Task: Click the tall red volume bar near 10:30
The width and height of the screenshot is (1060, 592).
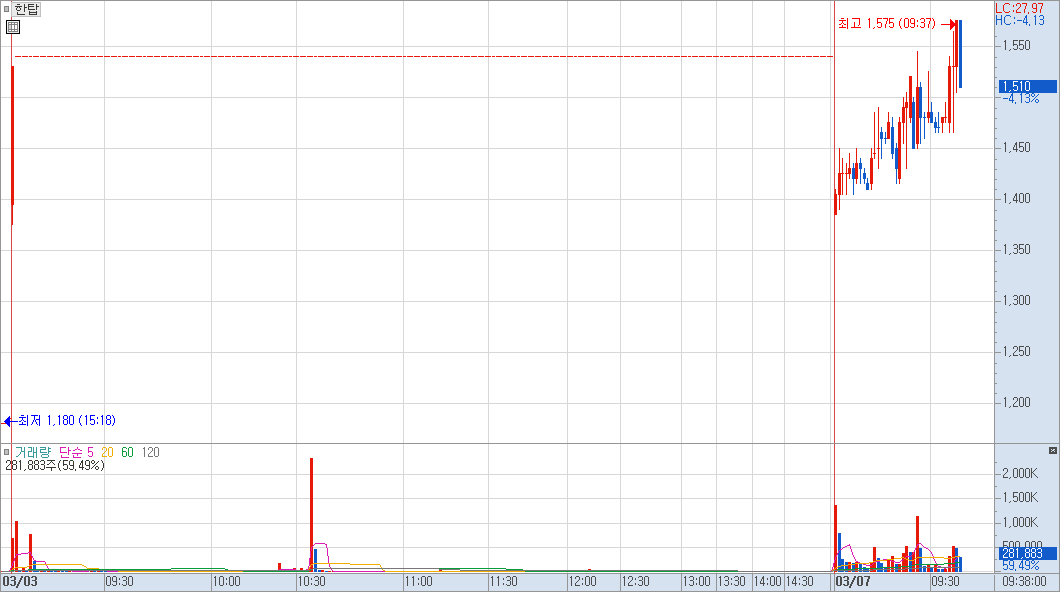Action: [311, 515]
